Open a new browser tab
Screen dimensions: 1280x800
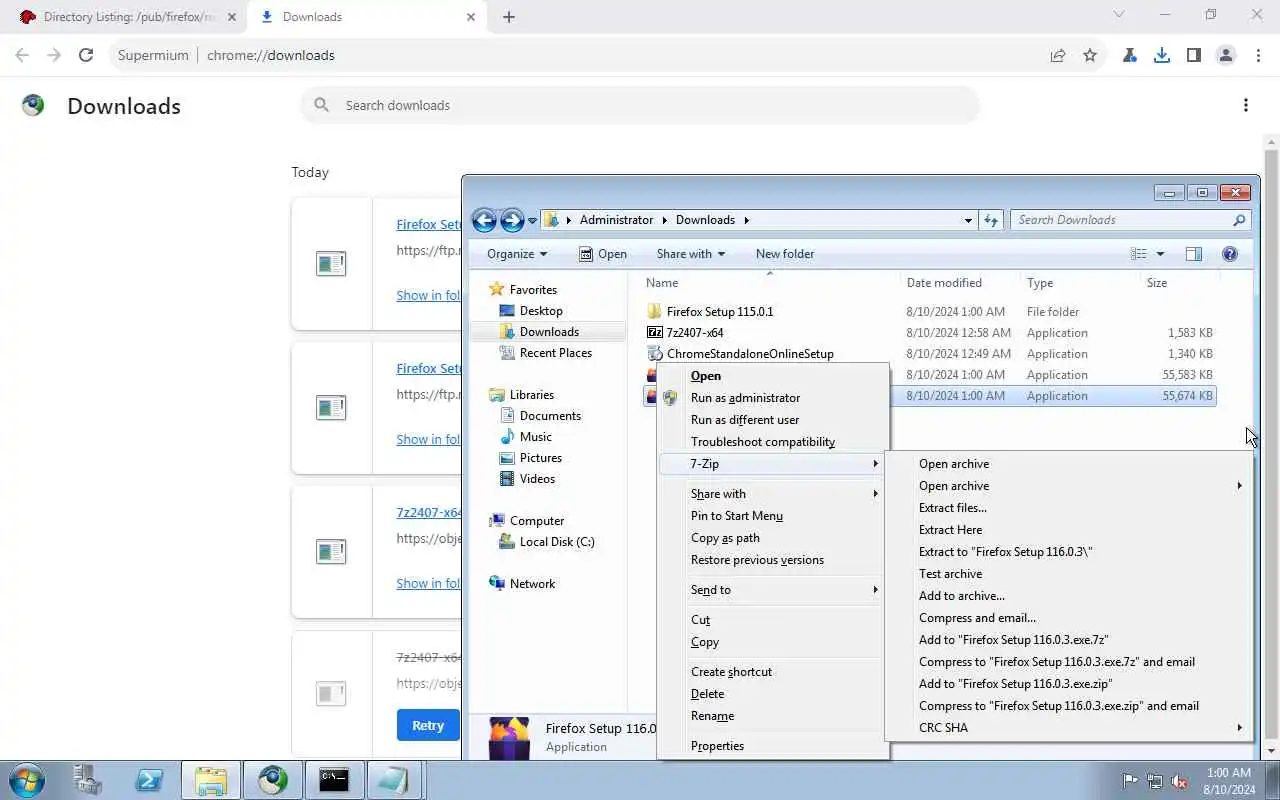(509, 16)
